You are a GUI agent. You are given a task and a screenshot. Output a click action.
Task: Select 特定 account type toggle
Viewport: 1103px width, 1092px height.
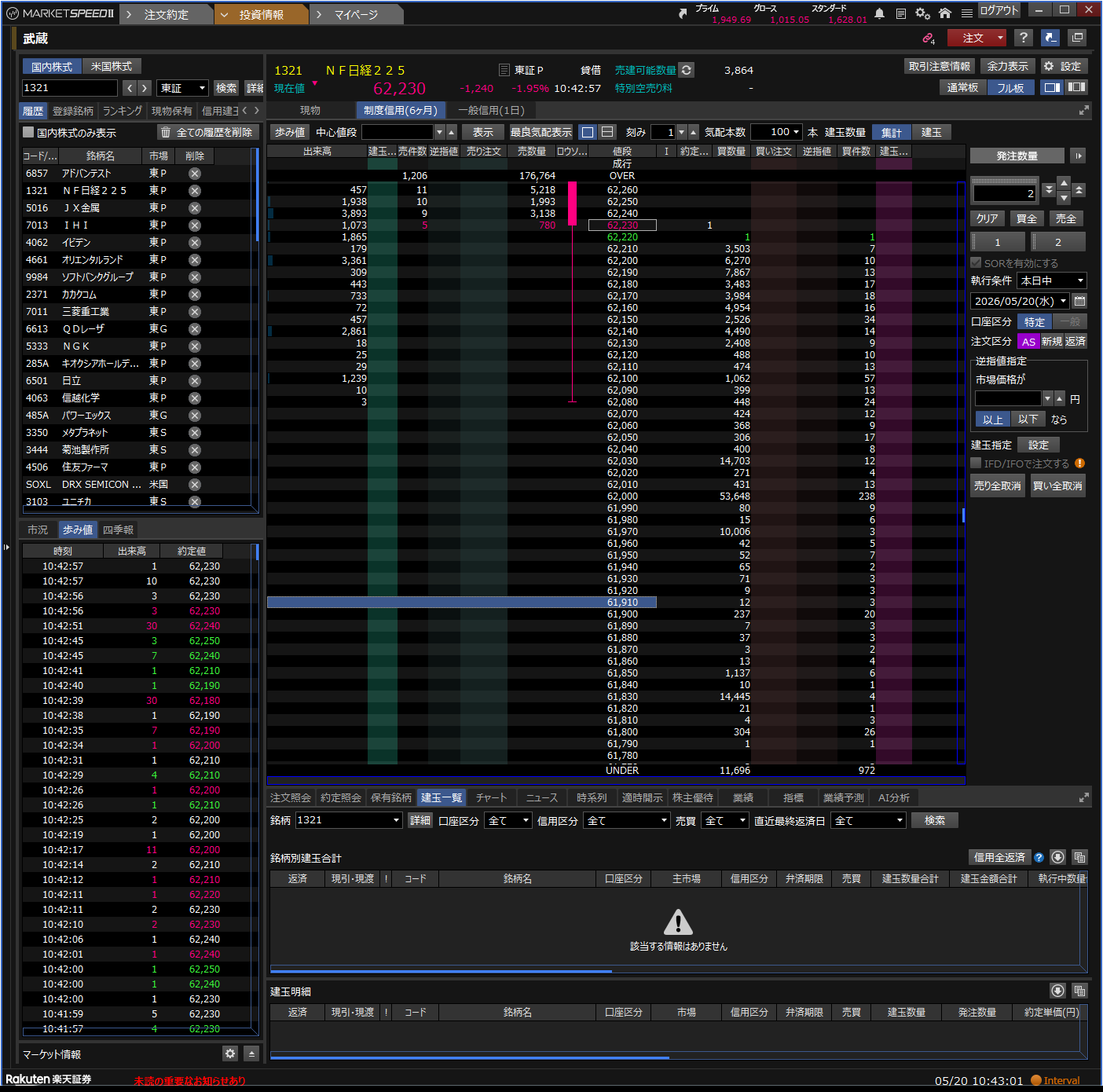1034,321
